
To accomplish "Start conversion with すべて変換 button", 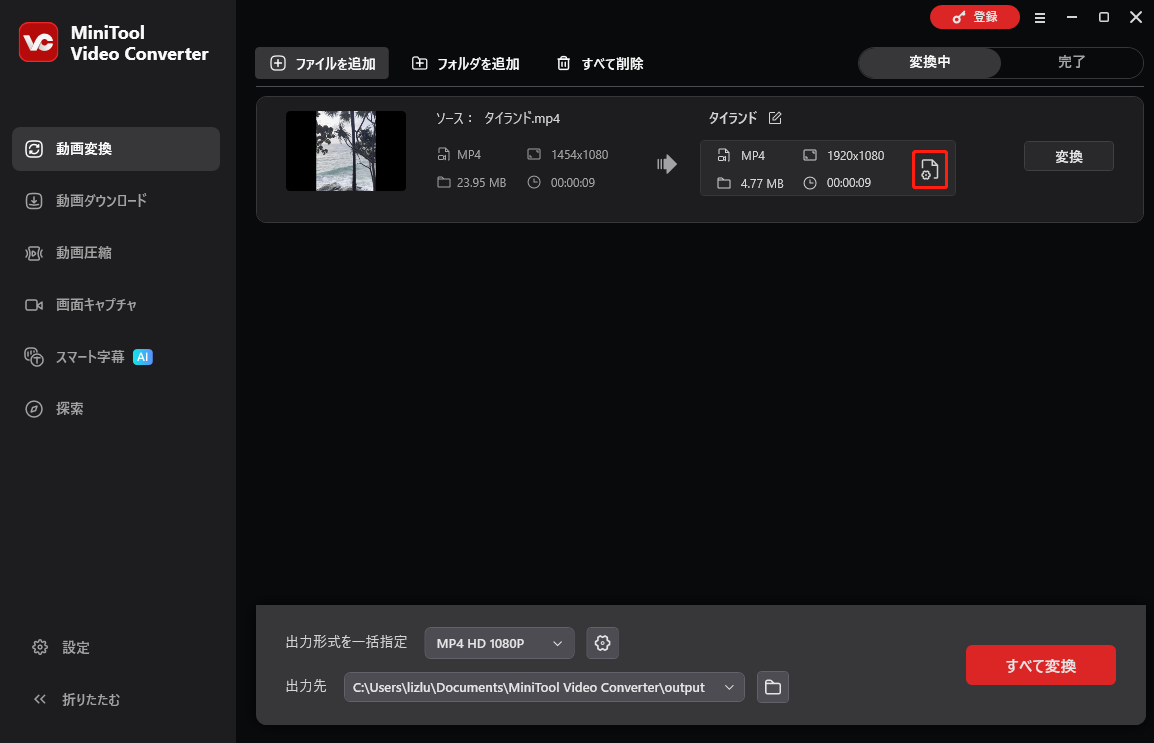I will point(1040,665).
